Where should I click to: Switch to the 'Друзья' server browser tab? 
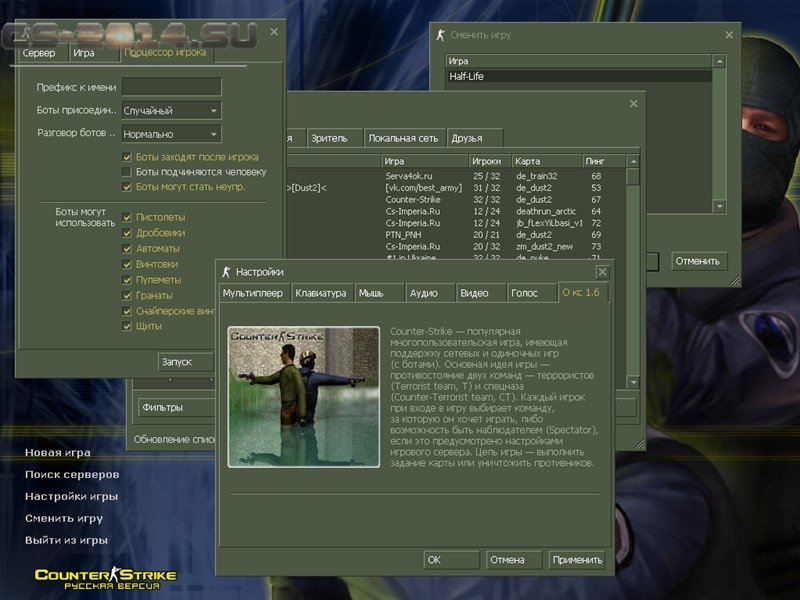click(466, 138)
